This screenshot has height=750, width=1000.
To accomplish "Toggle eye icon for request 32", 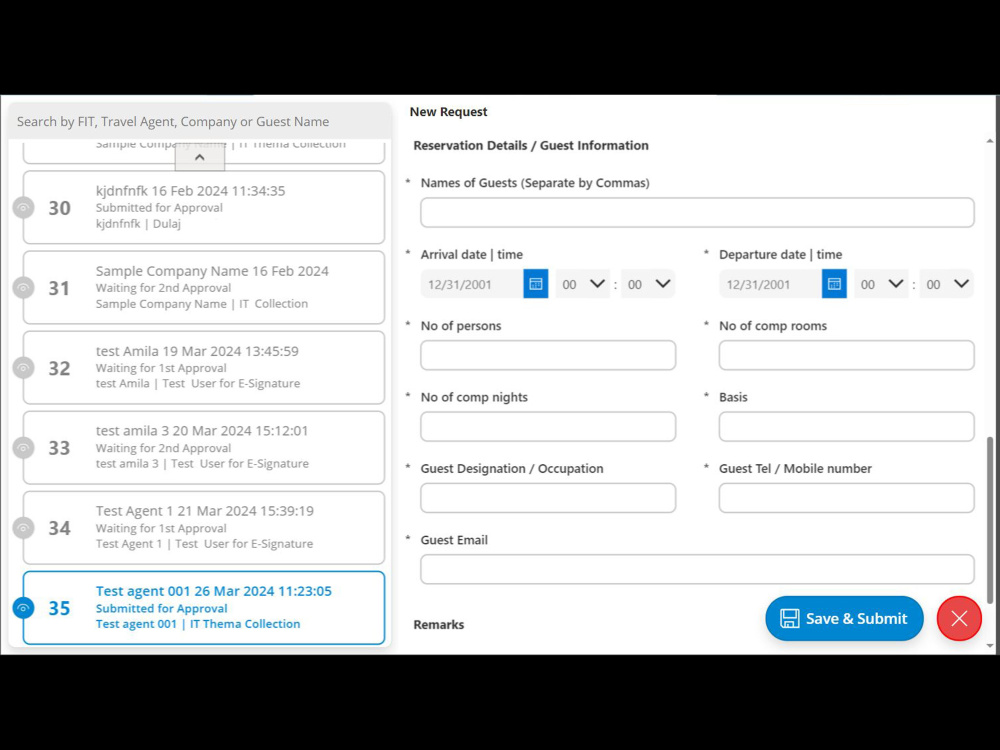I will point(24,368).
